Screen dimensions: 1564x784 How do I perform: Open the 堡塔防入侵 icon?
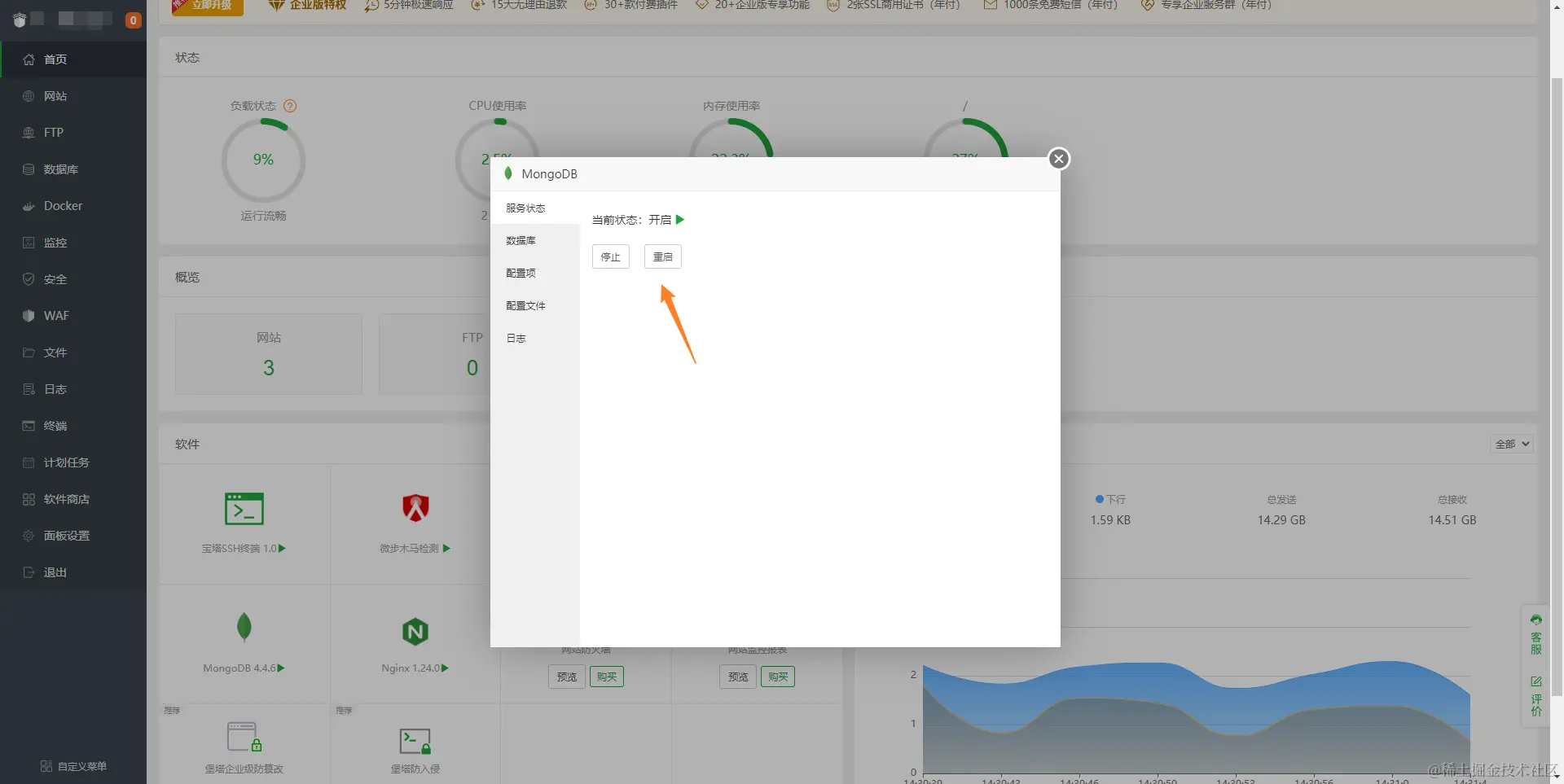click(415, 741)
